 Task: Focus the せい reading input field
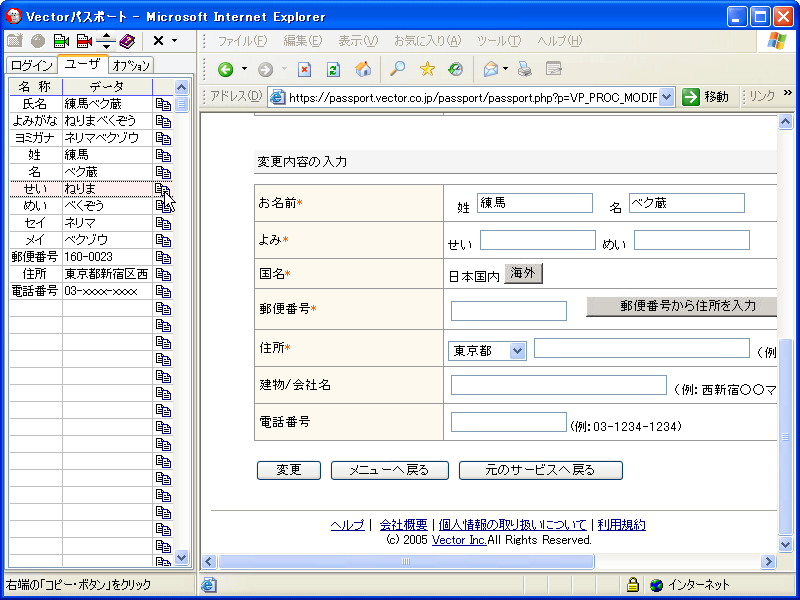538,240
